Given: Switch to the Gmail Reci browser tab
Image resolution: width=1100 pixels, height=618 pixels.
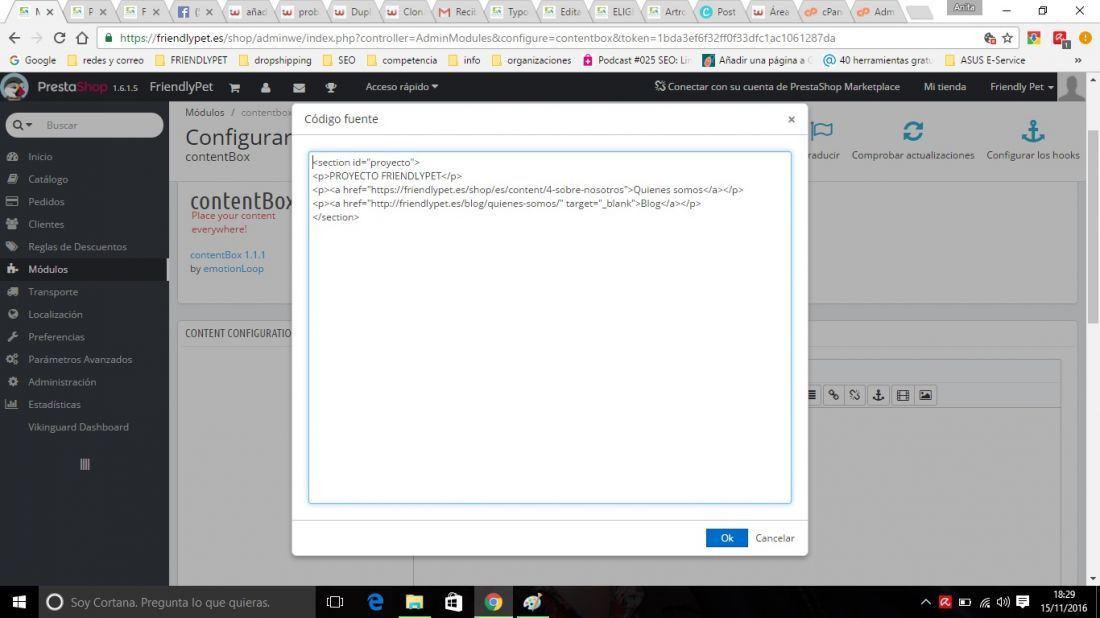Looking at the screenshot, I should pyautogui.click(x=458, y=12).
